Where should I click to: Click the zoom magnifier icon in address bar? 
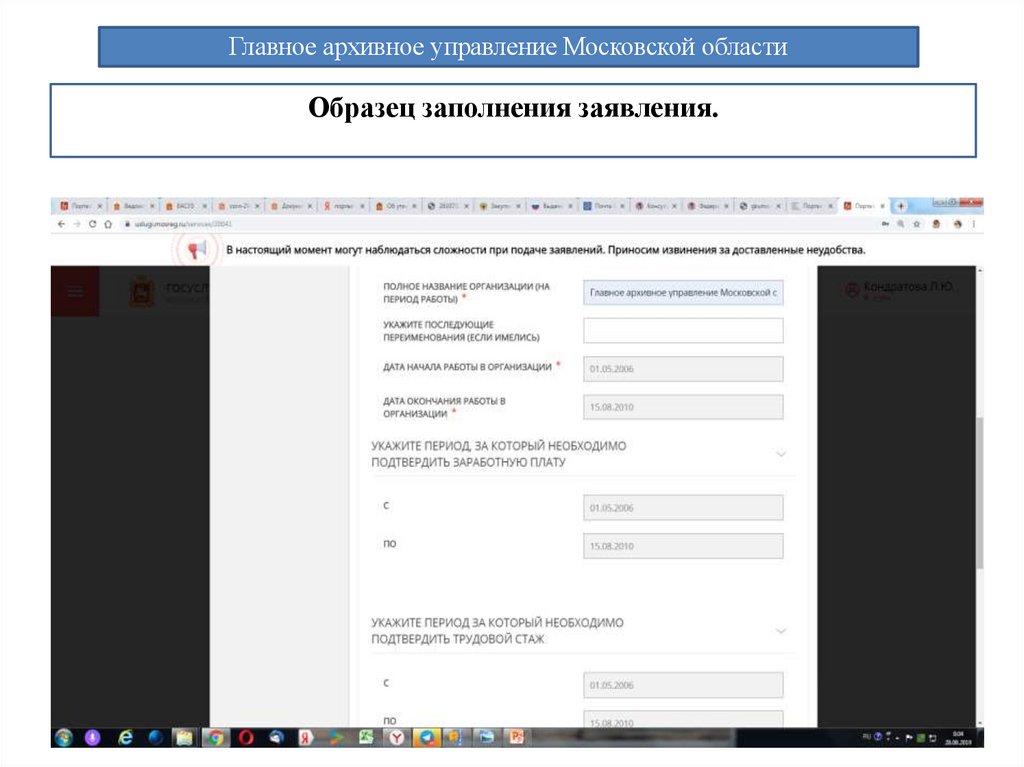[901, 224]
